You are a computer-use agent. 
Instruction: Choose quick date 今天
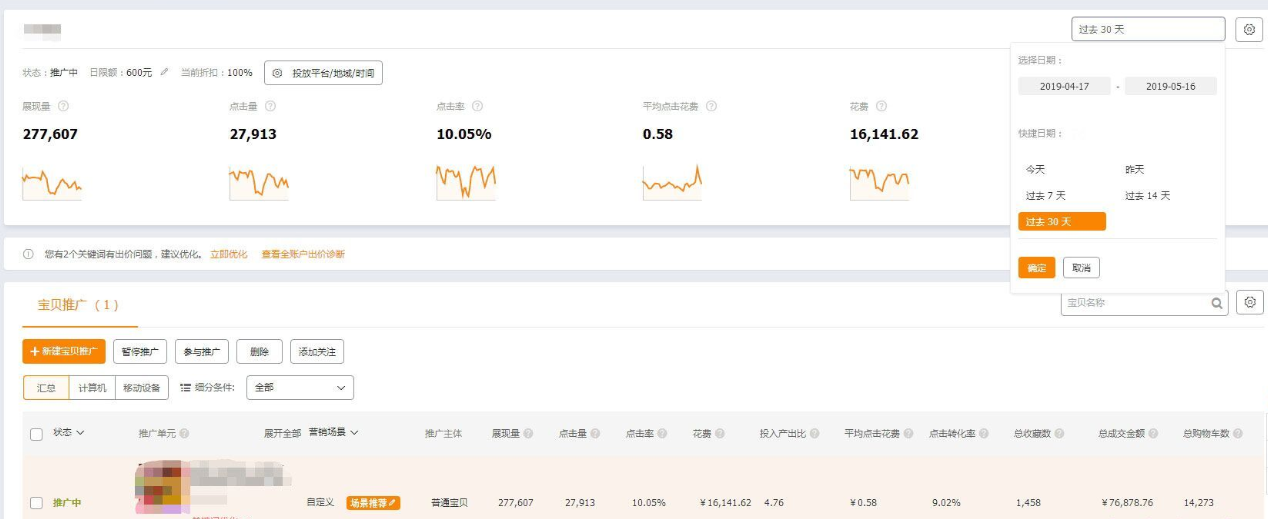1035,170
